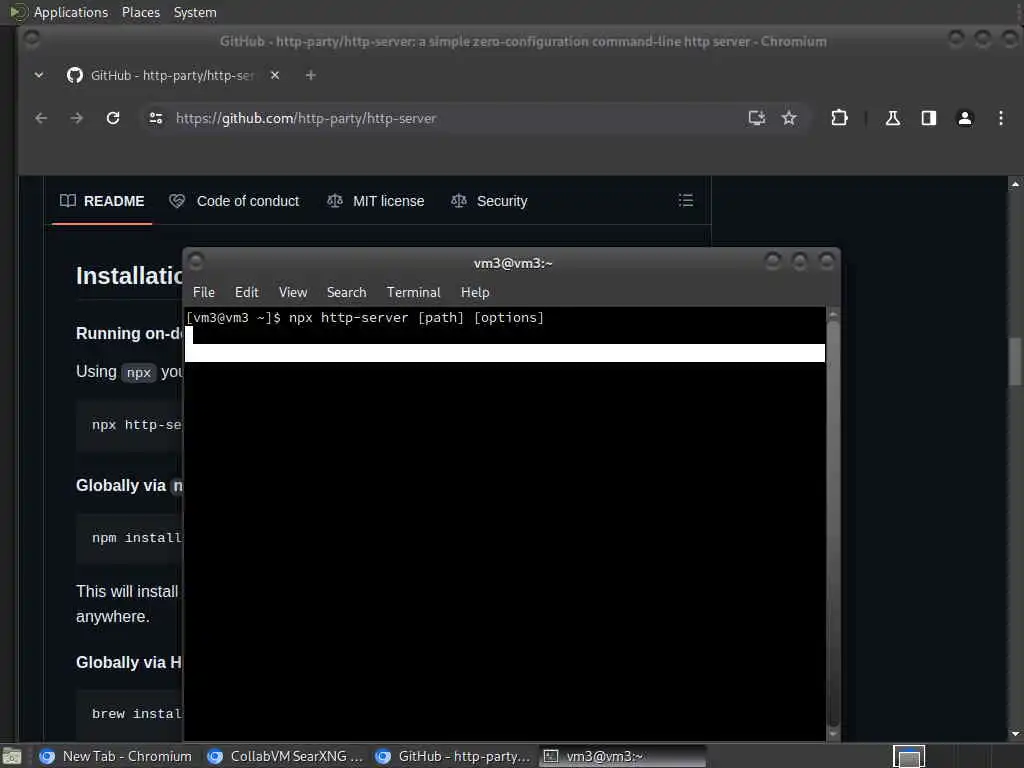This screenshot has height=768, width=1024.
Task: Switch to New Tab - Chromium taskbar window
Action: (x=116, y=756)
